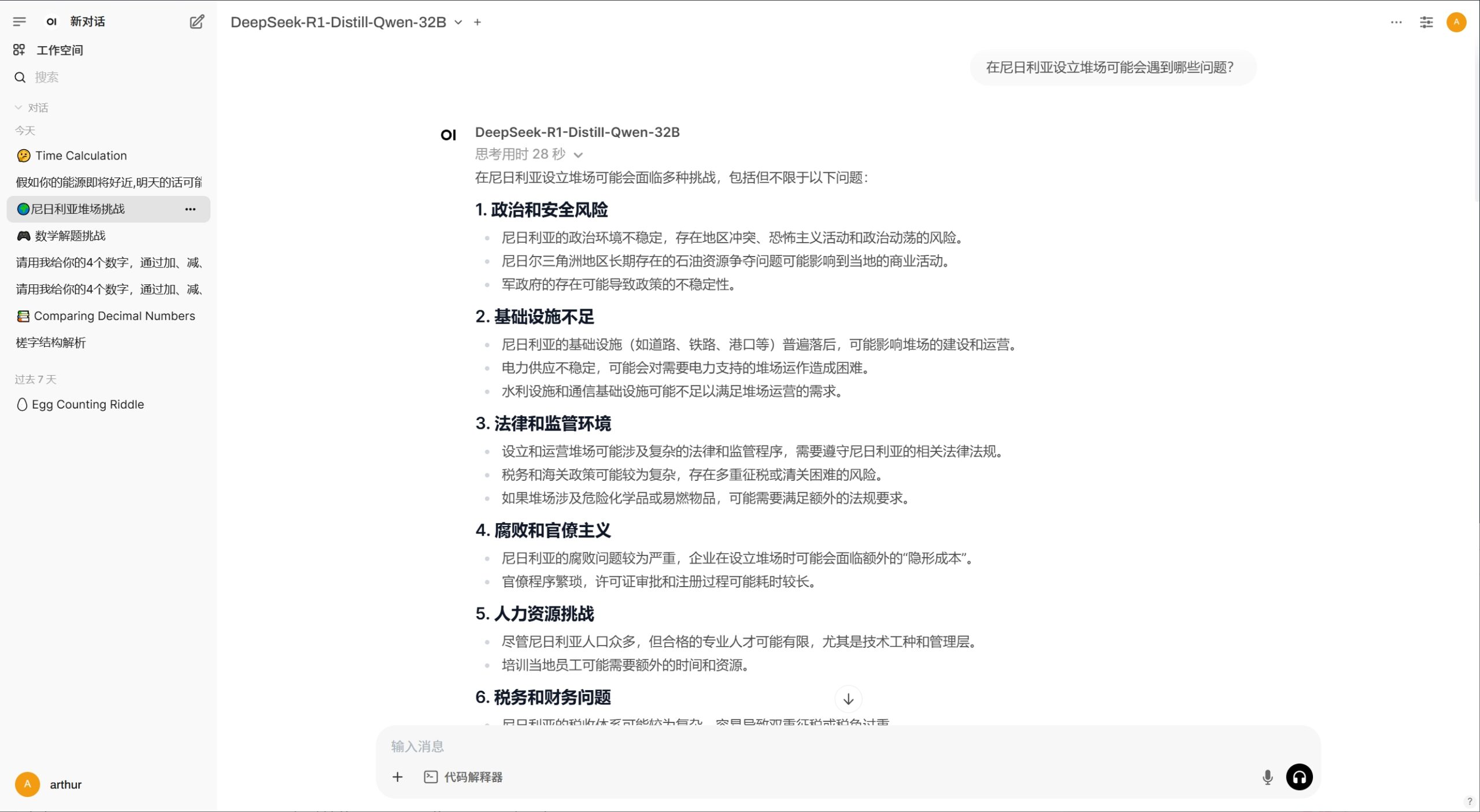The height and width of the screenshot is (812, 1480).
Task: Open the Time Calculation chat
Action: click(x=108, y=155)
